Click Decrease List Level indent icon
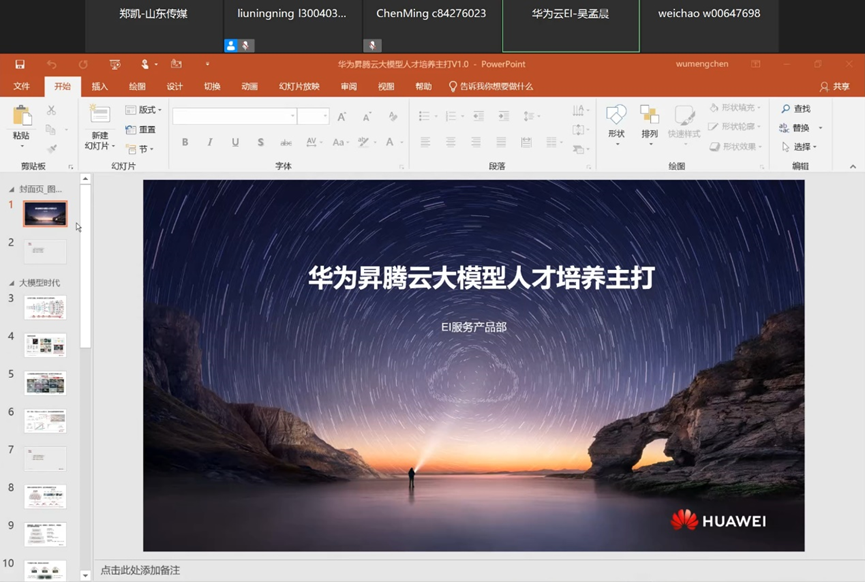This screenshot has height=582, width=865. (478, 116)
